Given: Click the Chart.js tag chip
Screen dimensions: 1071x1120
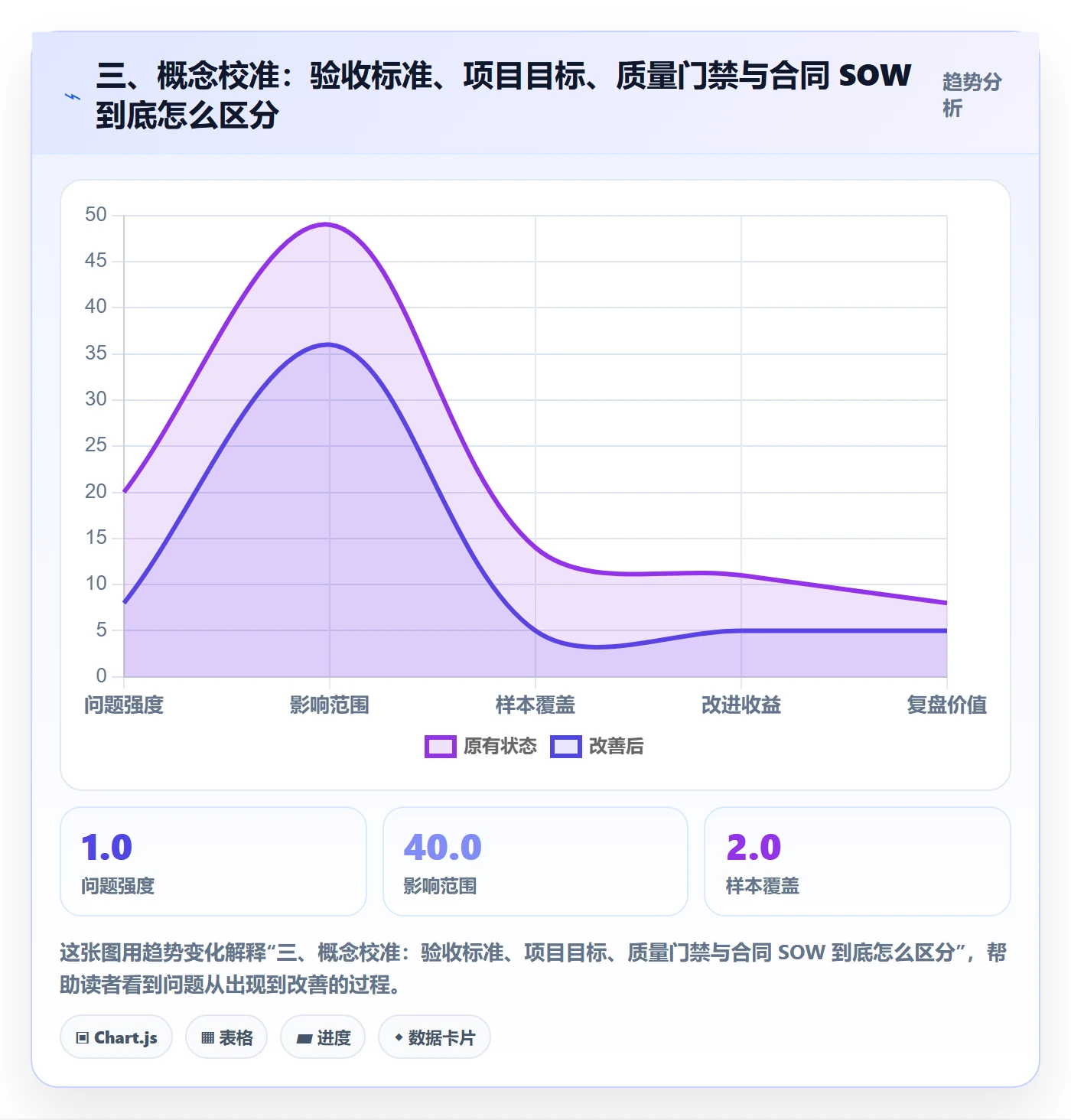Looking at the screenshot, I should (116, 1037).
